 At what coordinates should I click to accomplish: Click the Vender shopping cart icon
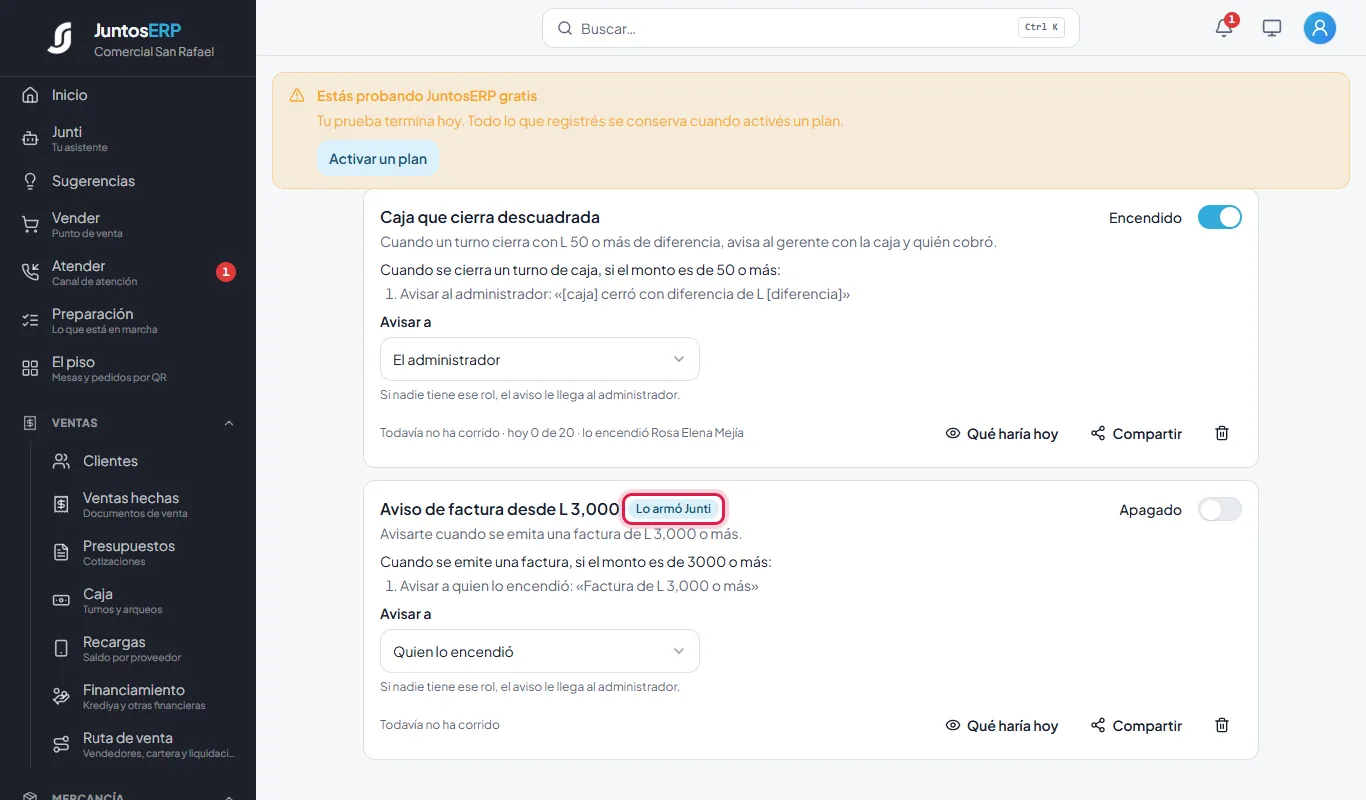click(30, 224)
